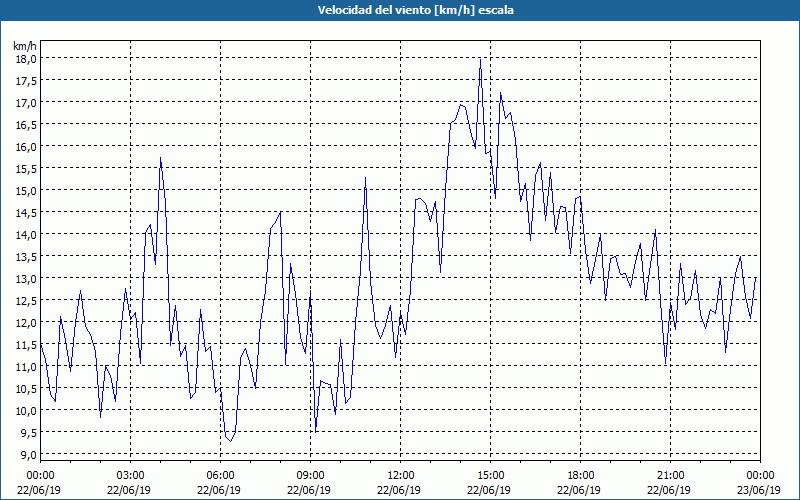Click the 12:00 time label
Image resolution: width=800 pixels, height=500 pixels.
pyautogui.click(x=401, y=476)
